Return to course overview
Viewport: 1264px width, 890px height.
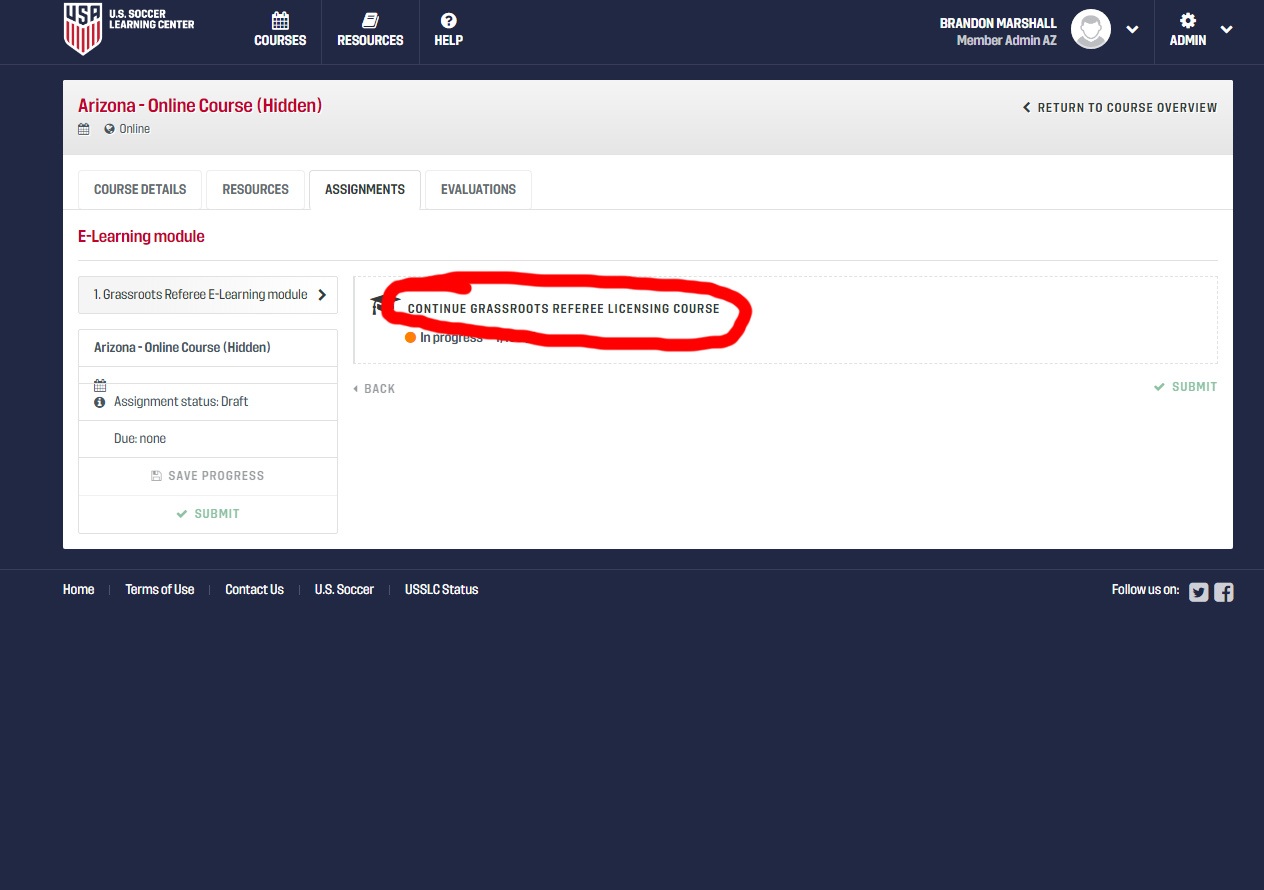pos(1120,107)
